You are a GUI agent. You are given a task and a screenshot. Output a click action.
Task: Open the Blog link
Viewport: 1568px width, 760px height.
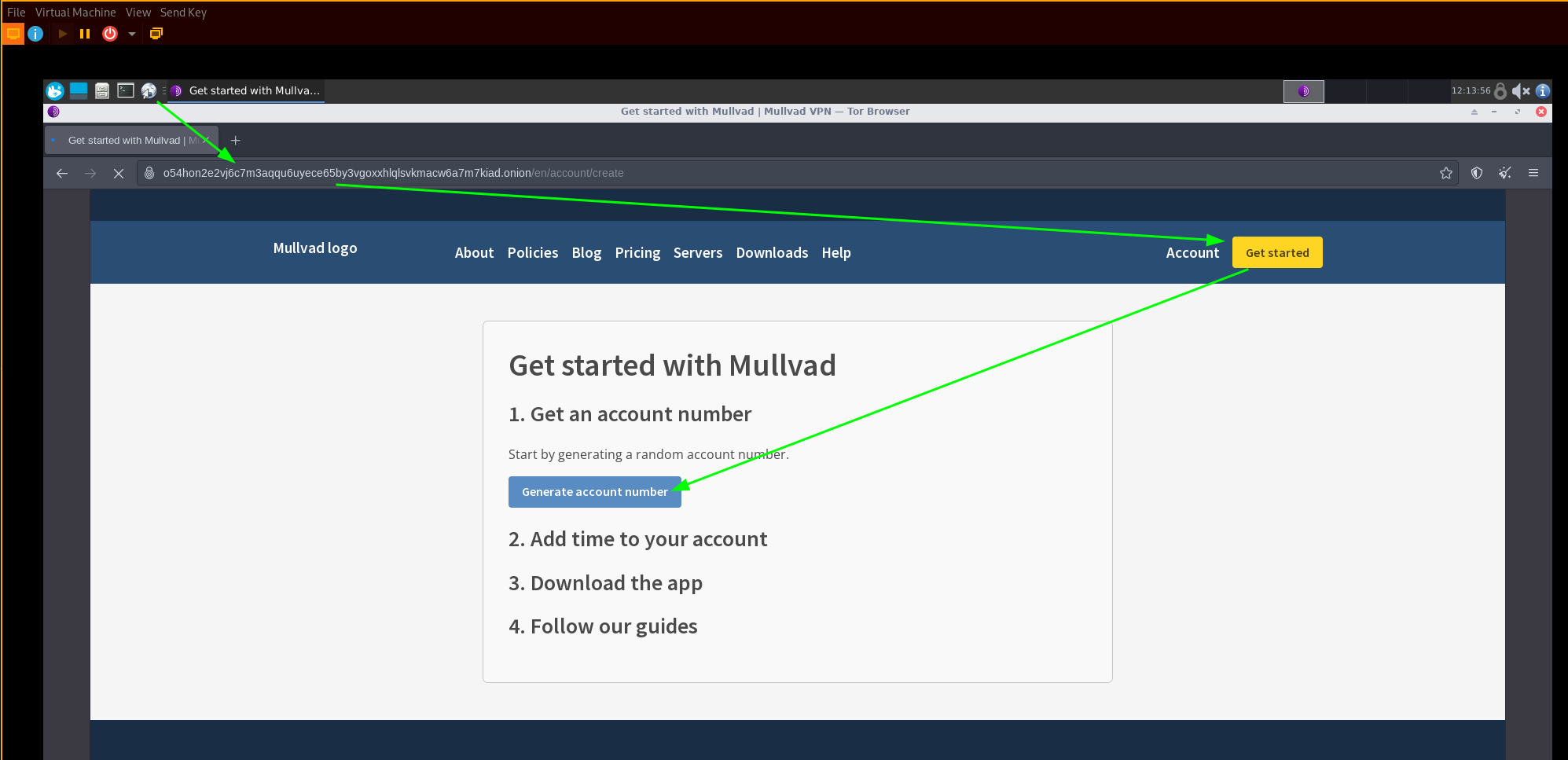586,253
